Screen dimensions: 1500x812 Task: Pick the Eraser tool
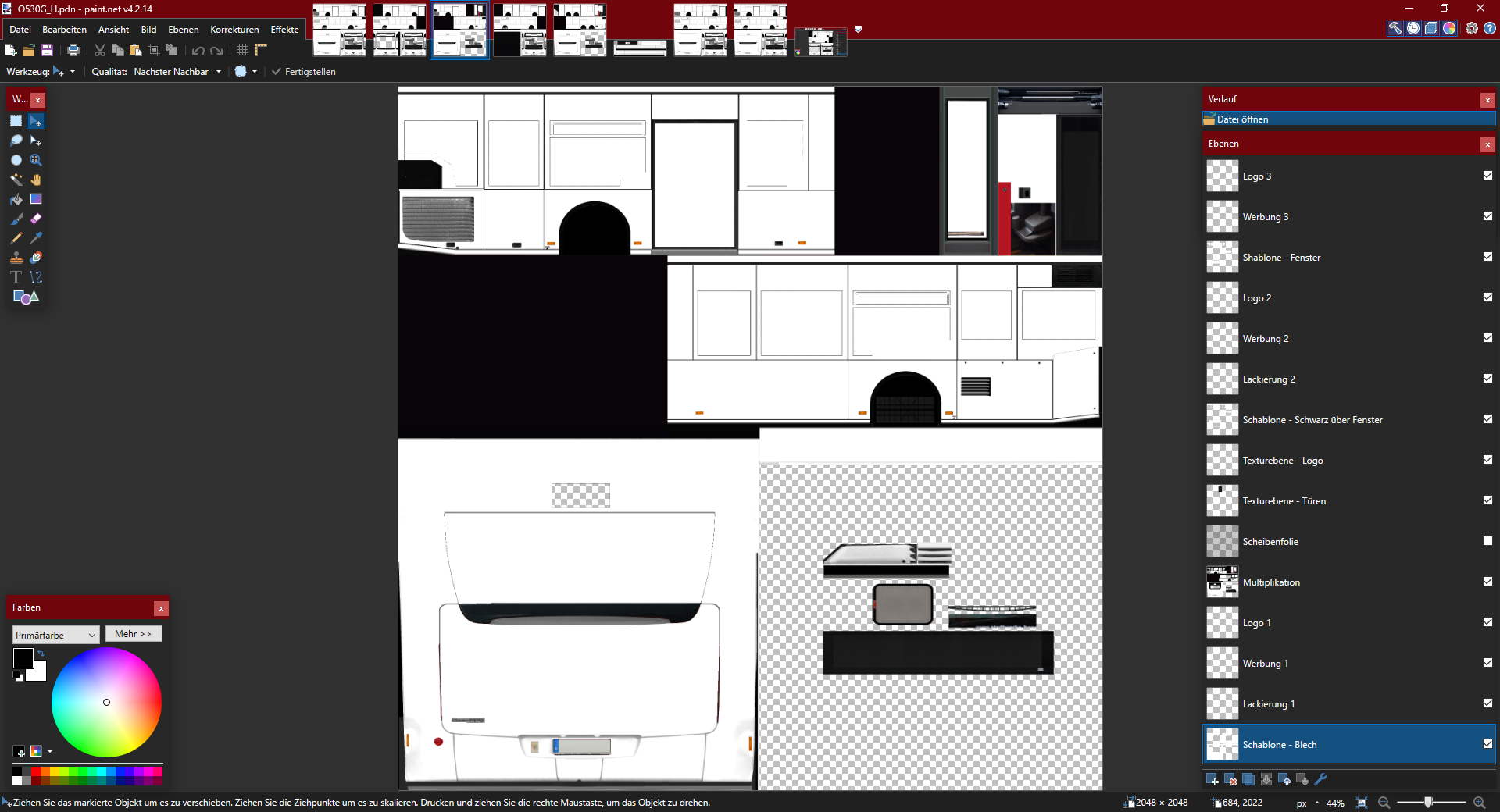click(x=36, y=219)
